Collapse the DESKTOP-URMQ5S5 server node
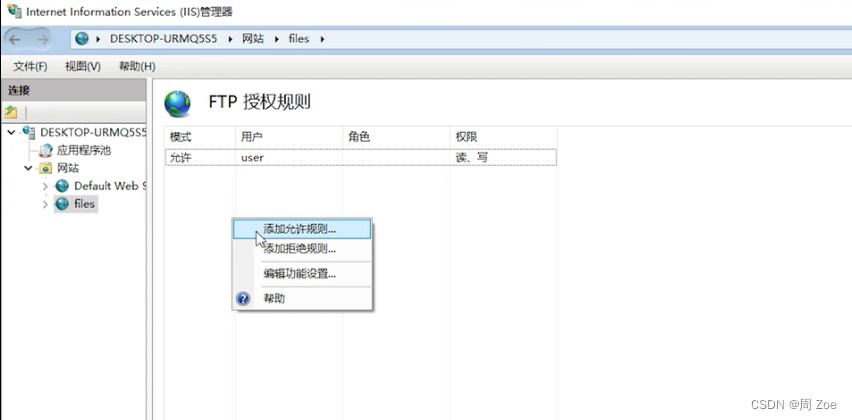 click(11, 132)
